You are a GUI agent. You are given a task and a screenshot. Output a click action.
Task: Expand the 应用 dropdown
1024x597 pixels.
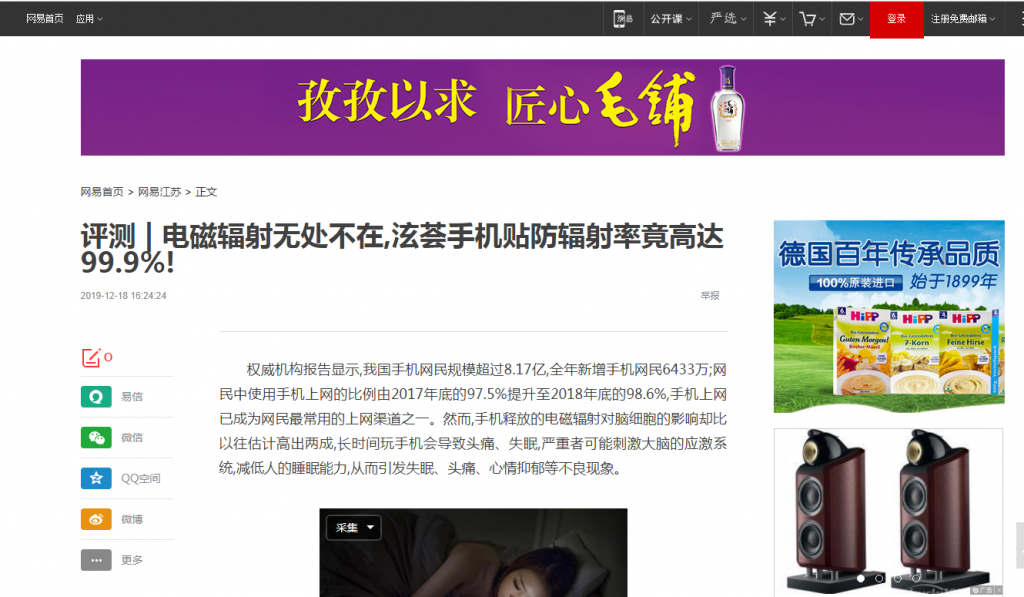[x=89, y=19]
